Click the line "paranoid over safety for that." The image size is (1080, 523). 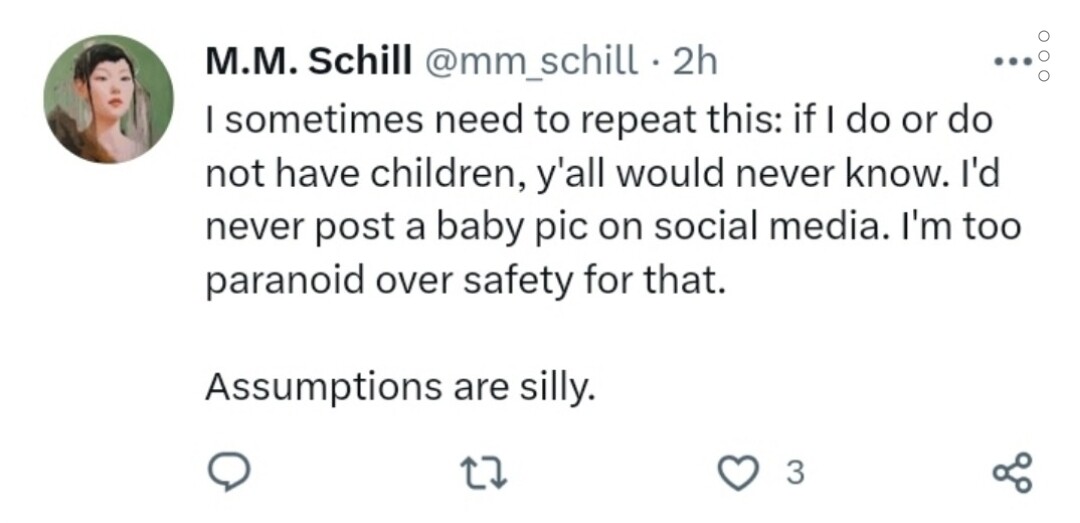coord(463,281)
